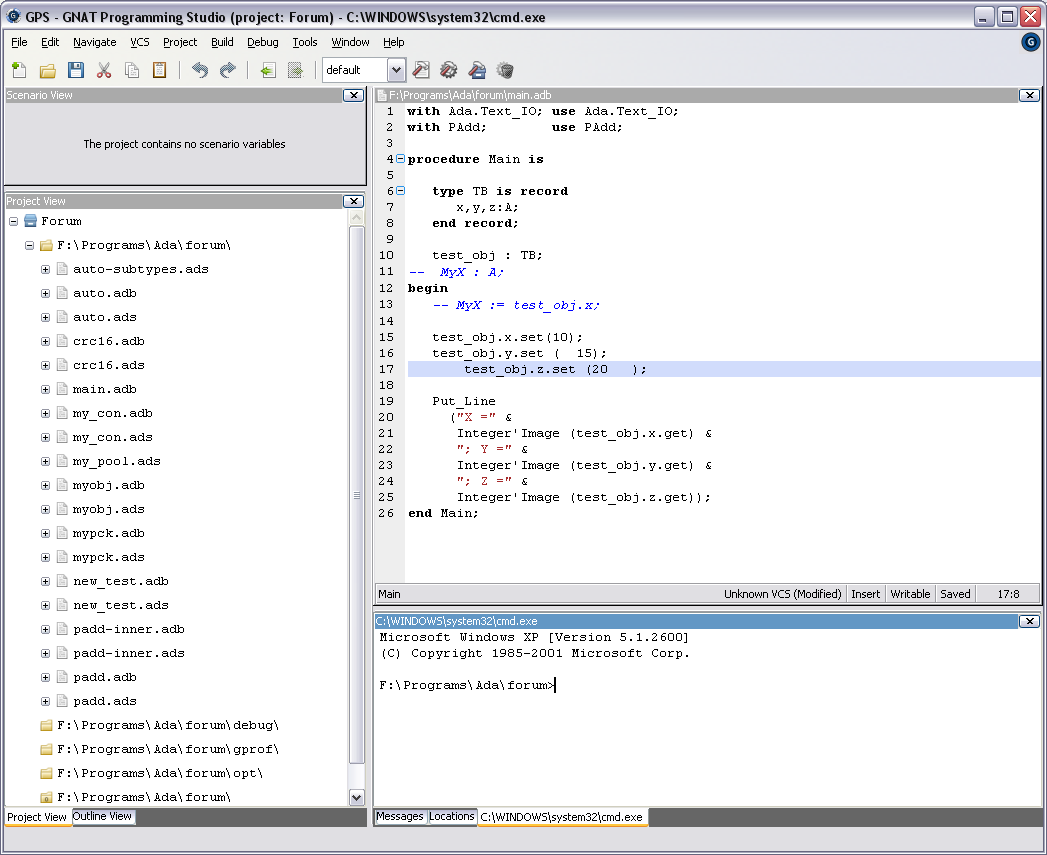Switch to the Outline View tab
Viewport: 1047px width, 855px height.
point(103,817)
